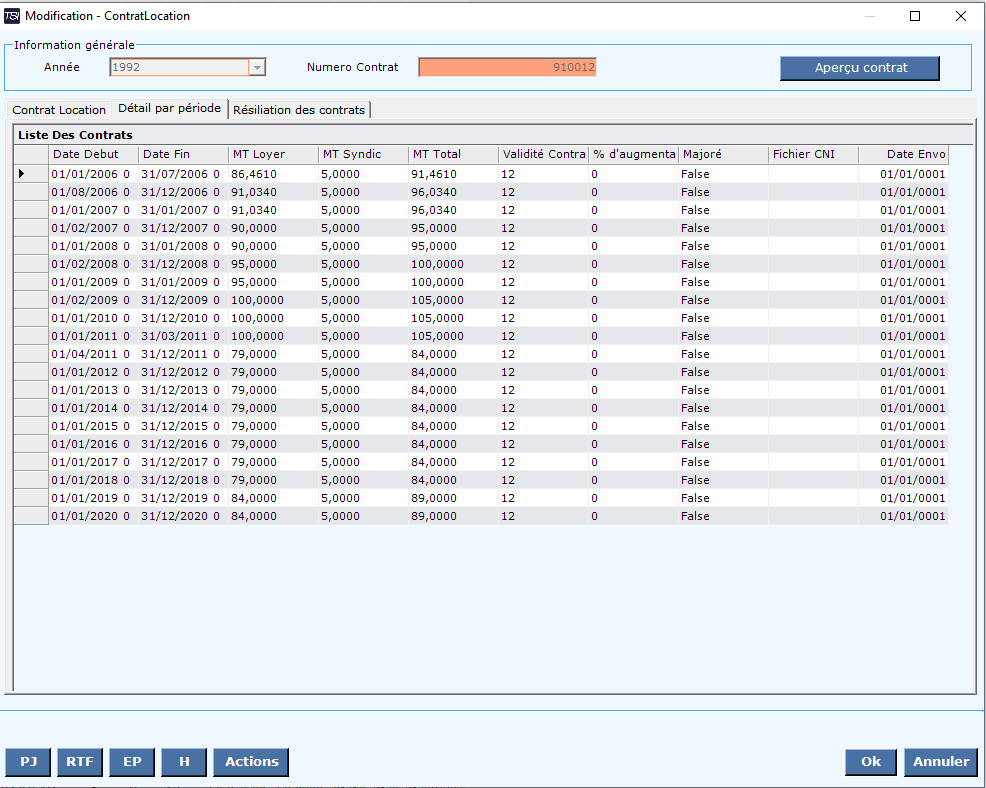Click the Date Fin cell 31/12/2013

[184, 390]
